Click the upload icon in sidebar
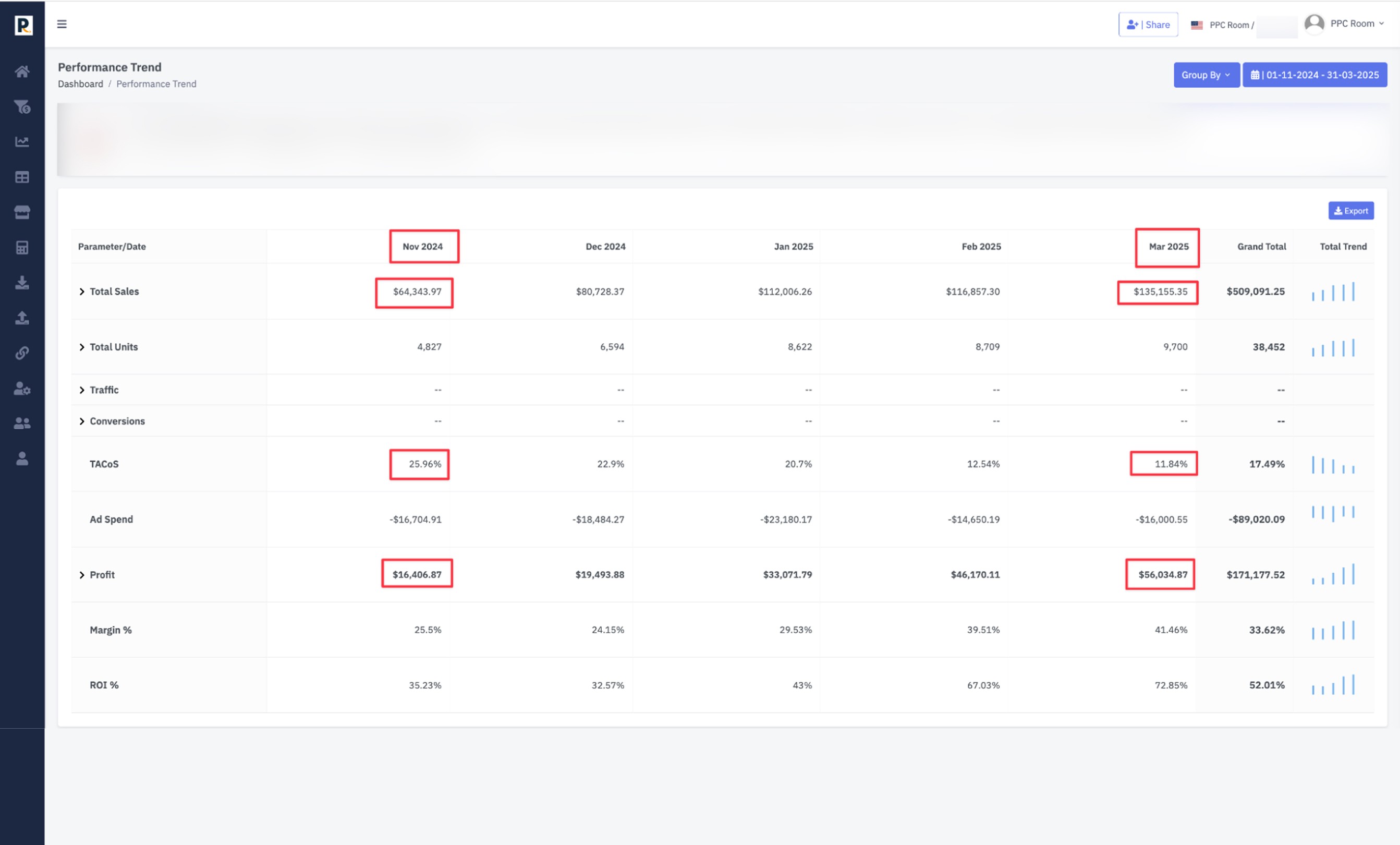Image resolution: width=1400 pixels, height=845 pixels. click(x=22, y=318)
